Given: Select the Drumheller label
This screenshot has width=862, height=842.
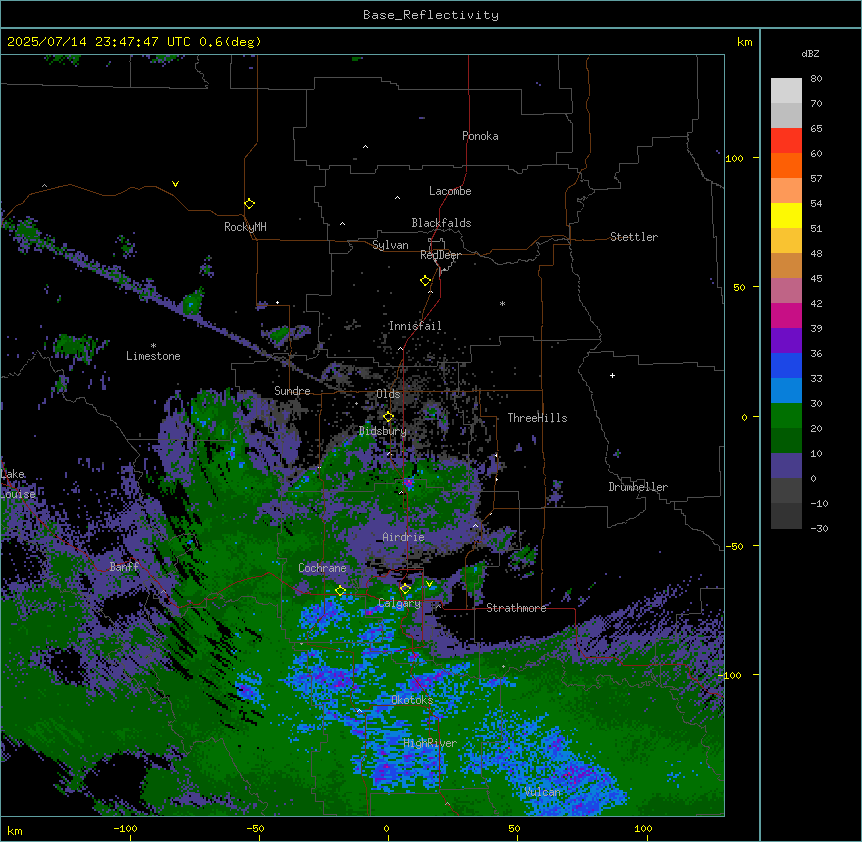Looking at the screenshot, I should pos(638,487).
